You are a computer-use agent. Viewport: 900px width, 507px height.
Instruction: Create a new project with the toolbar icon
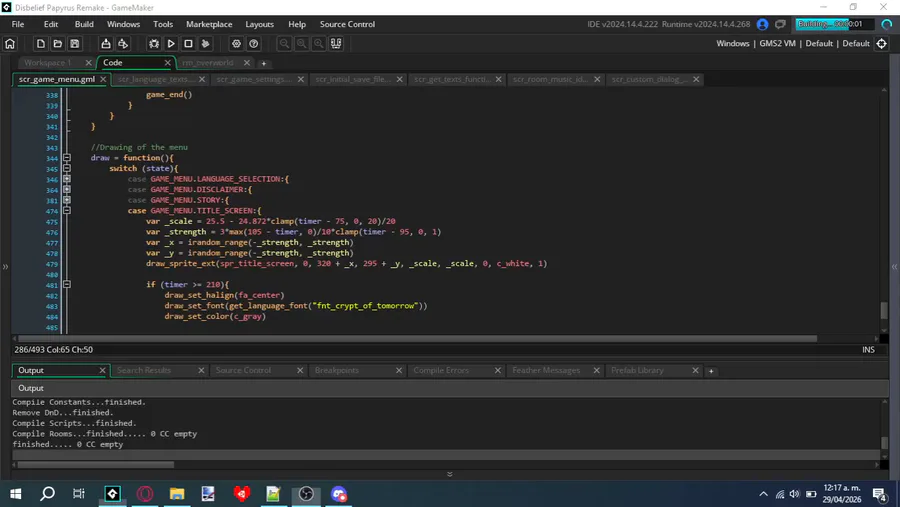[40, 44]
